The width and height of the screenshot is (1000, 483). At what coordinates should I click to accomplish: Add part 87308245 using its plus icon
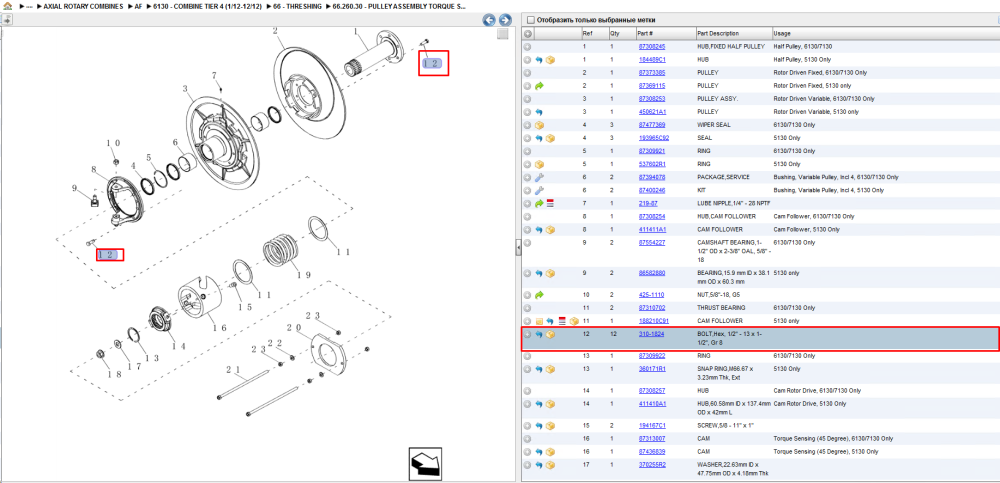pos(527,47)
